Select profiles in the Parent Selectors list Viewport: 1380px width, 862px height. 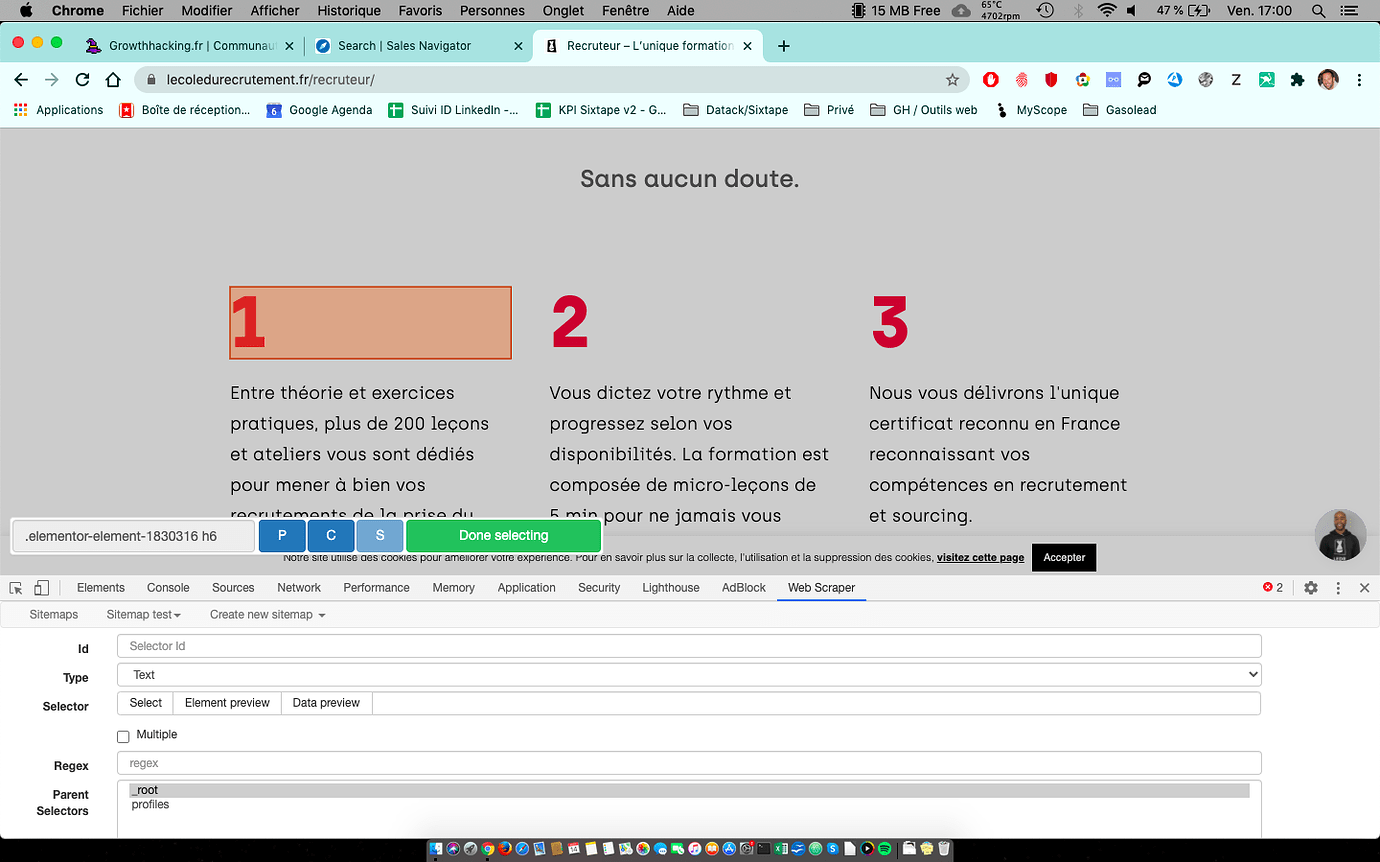(150, 804)
